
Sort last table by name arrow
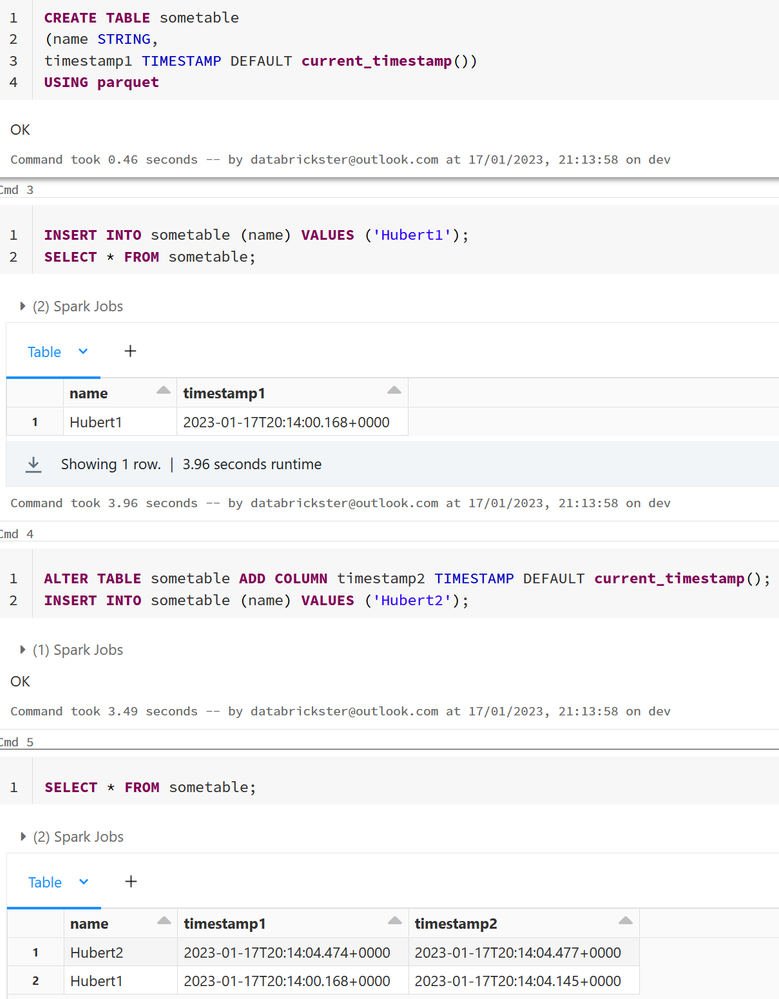164,920
